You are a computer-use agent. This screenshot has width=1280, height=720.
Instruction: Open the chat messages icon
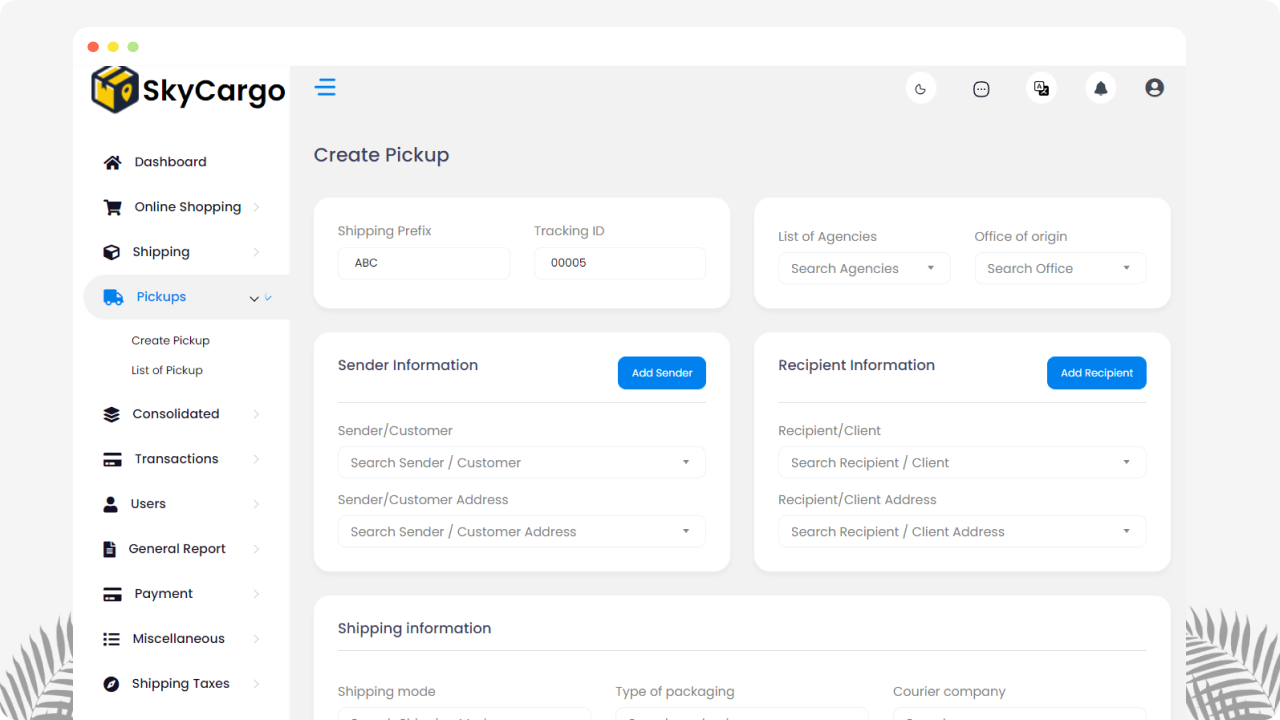981,88
